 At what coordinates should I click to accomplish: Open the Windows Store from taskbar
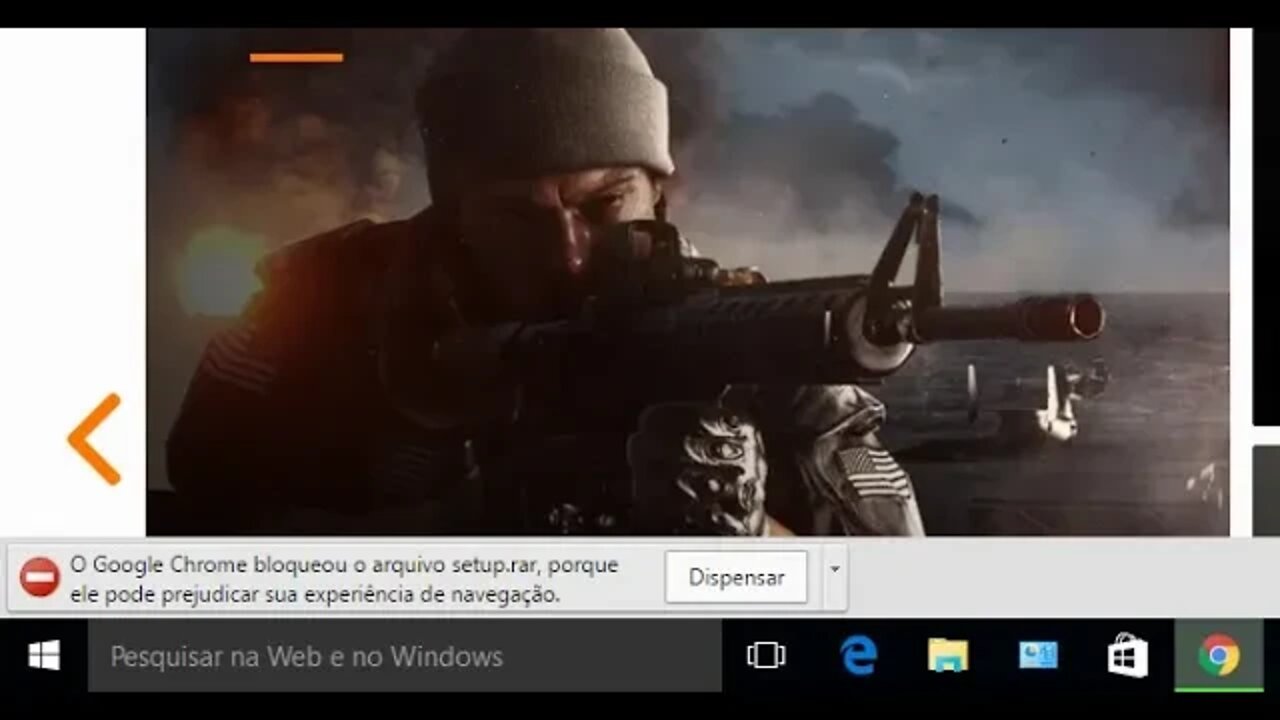coord(1128,656)
